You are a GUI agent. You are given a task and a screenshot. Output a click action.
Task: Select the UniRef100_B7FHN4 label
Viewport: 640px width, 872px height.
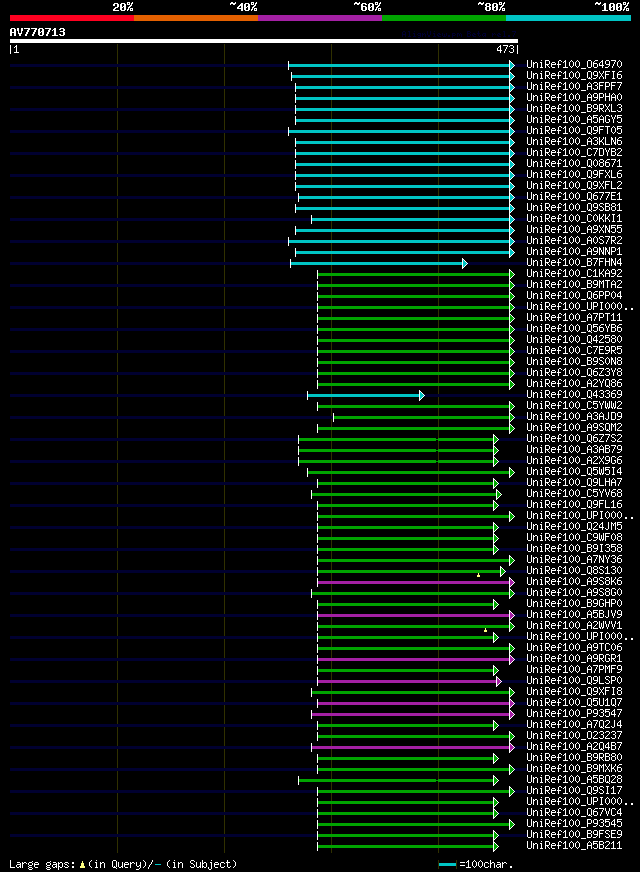coord(574,262)
